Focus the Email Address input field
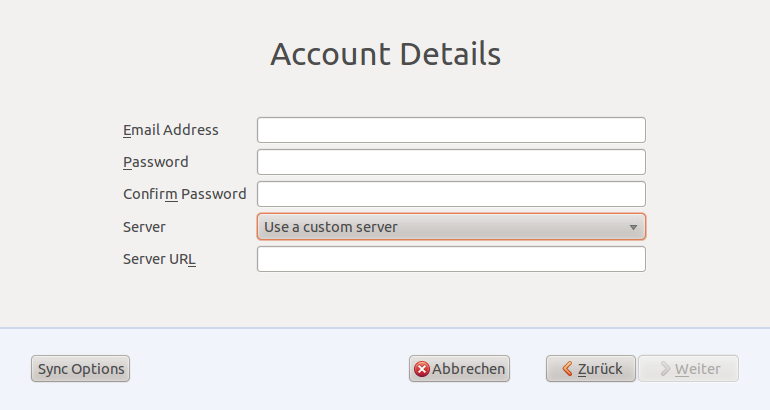770x410 pixels. [451, 130]
